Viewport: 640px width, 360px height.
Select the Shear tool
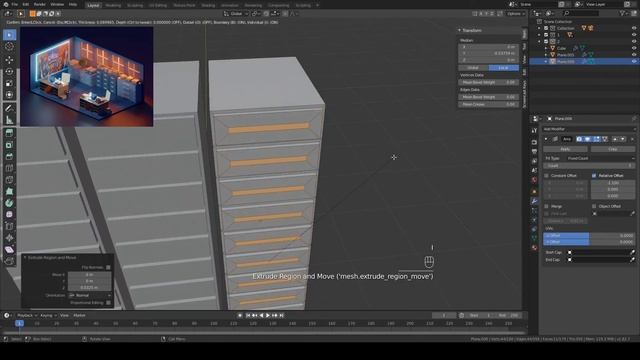pyautogui.click(x=9, y=249)
